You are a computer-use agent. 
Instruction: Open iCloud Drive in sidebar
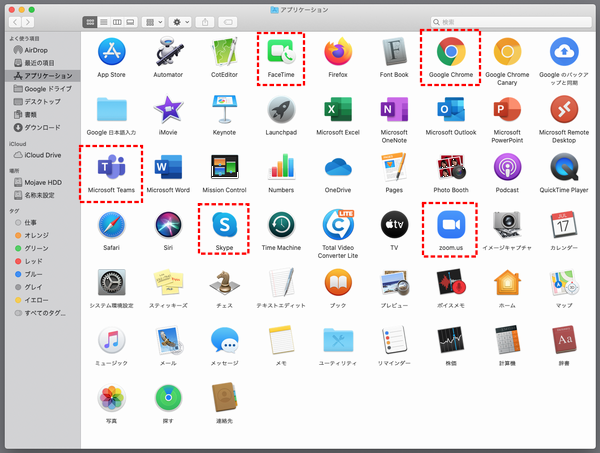click(42, 155)
